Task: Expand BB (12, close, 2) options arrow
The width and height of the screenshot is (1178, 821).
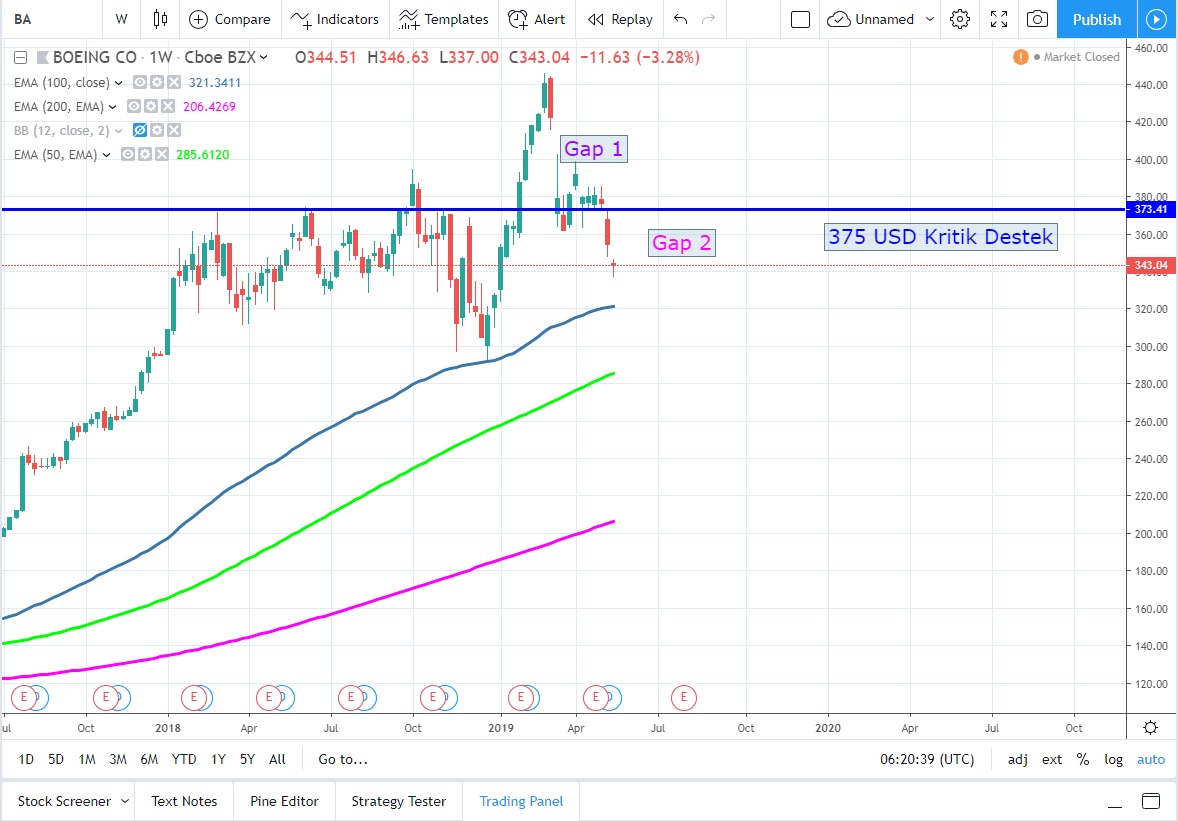Action: (119, 131)
